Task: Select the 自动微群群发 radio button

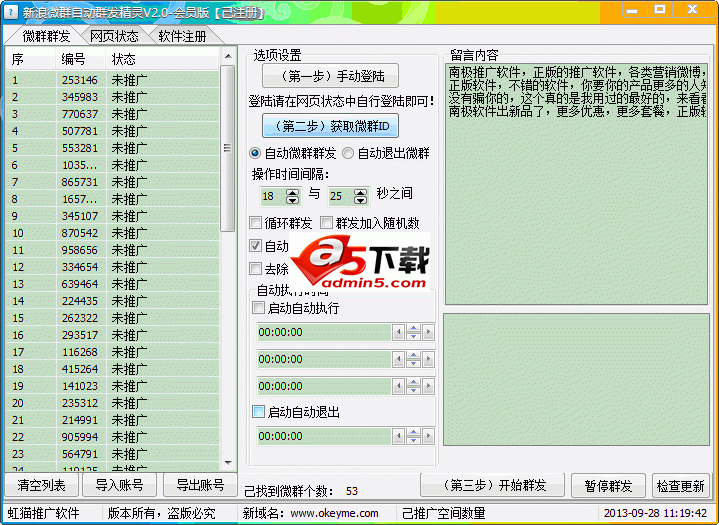Action: tap(255, 154)
